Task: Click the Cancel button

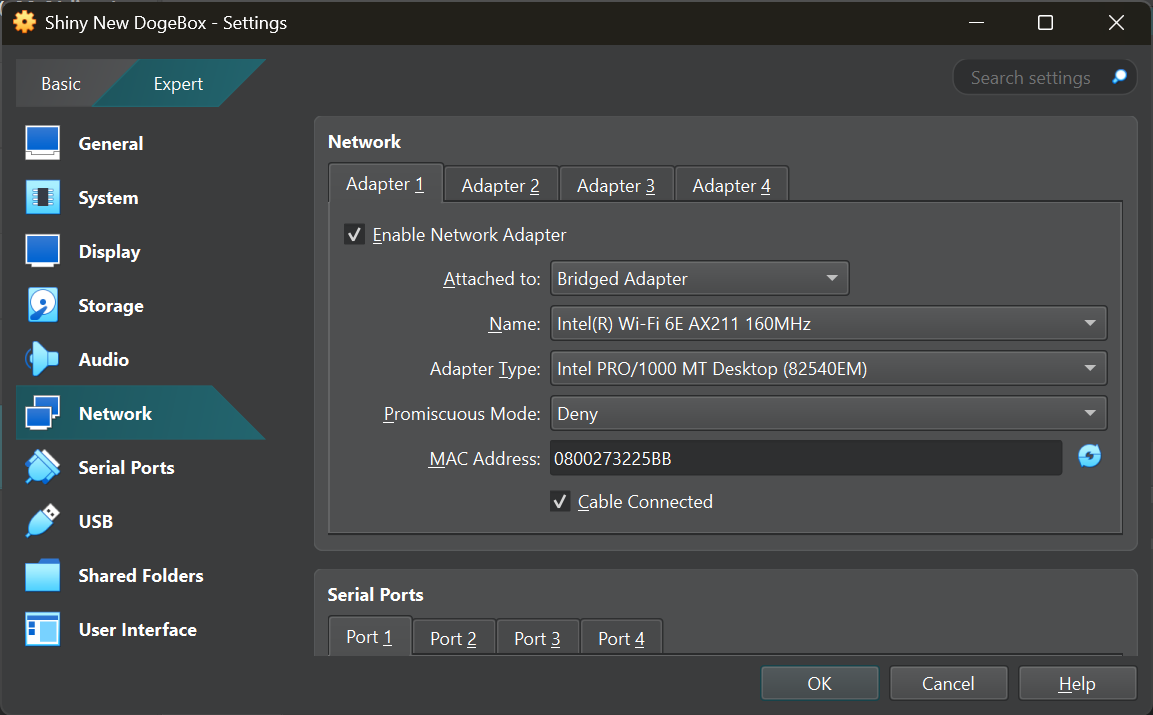Action: click(949, 683)
